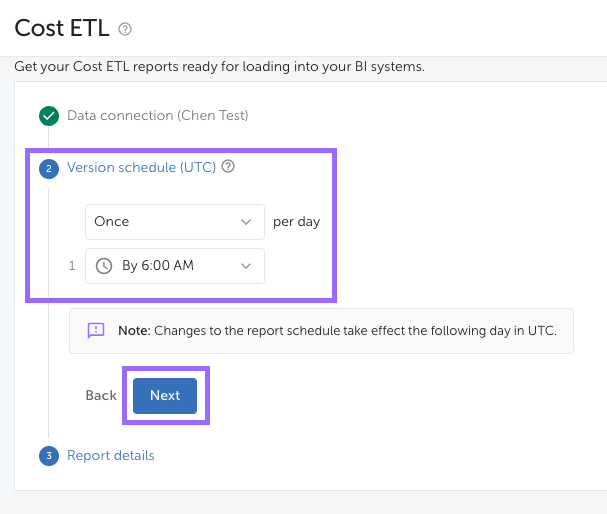Click the clock icon in time selector
The height and width of the screenshot is (514, 607).
tap(104, 266)
